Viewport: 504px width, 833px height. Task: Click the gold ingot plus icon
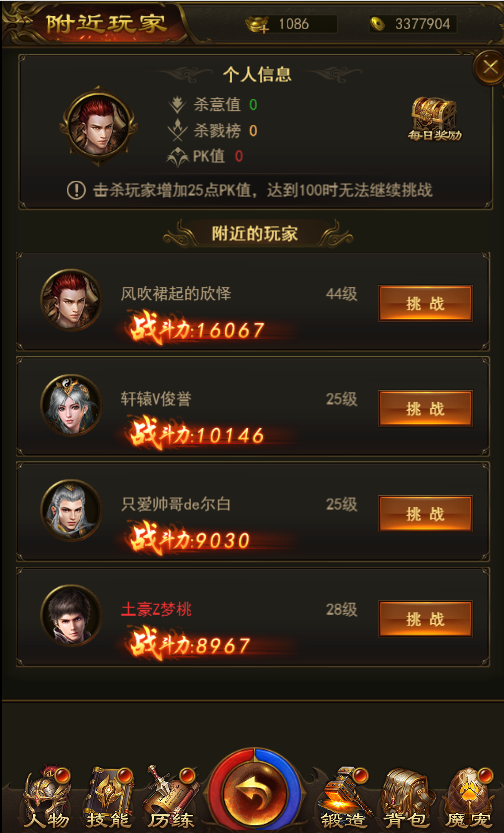[x=258, y=24]
